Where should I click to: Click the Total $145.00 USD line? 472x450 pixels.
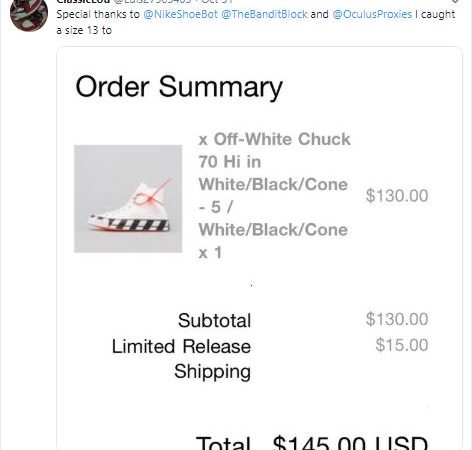(312, 443)
